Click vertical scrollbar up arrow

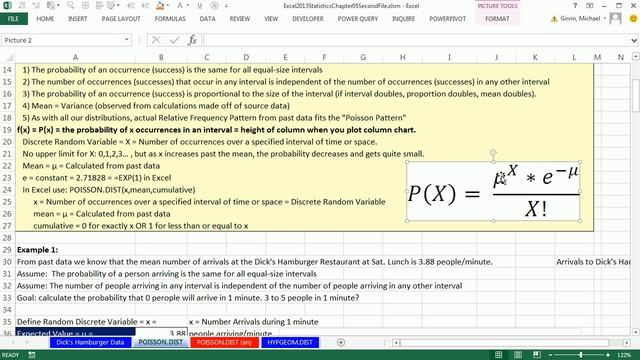[x=636, y=57]
